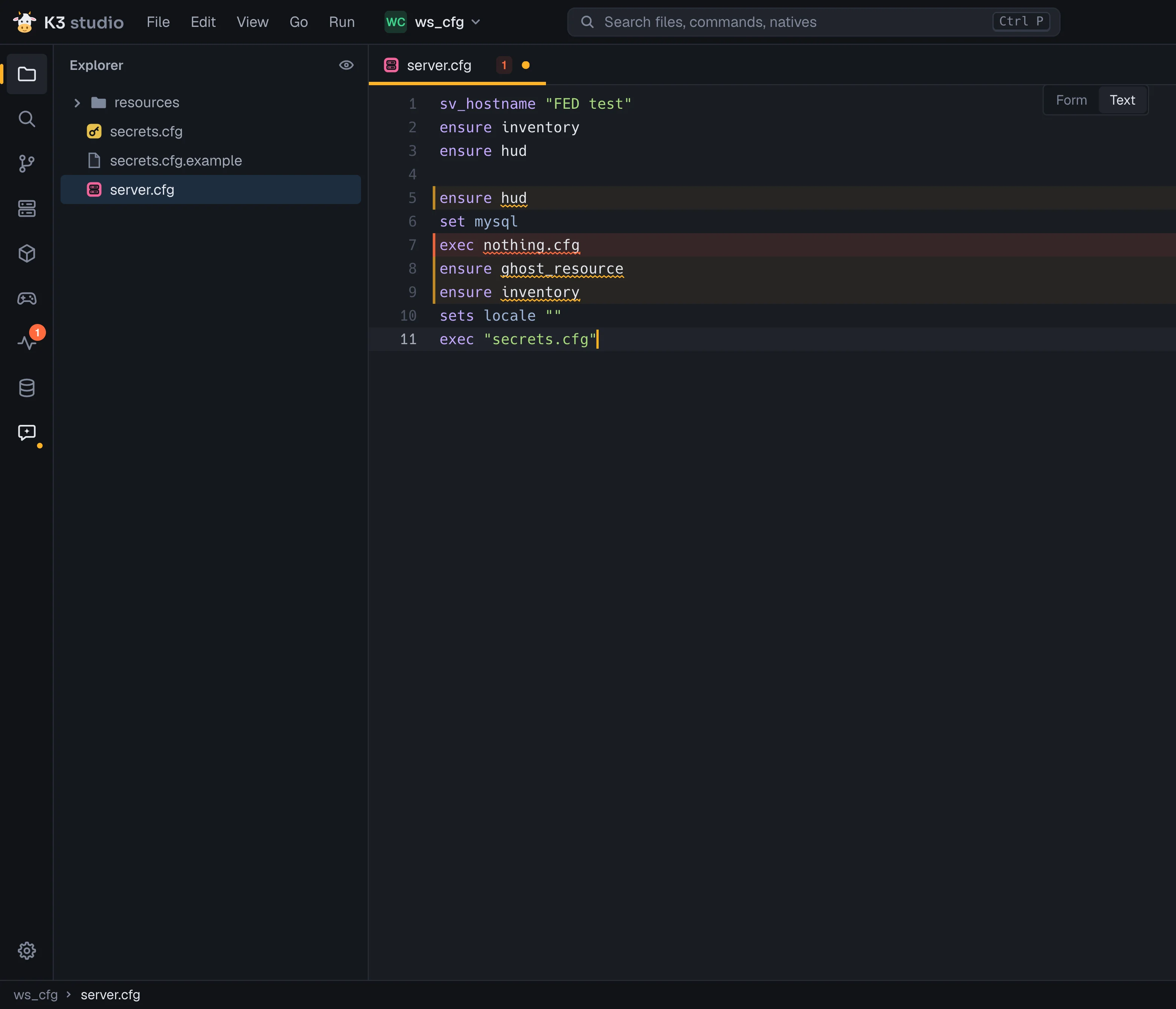Open the Run menu
Image resolution: width=1176 pixels, height=1009 pixels.
pos(342,22)
